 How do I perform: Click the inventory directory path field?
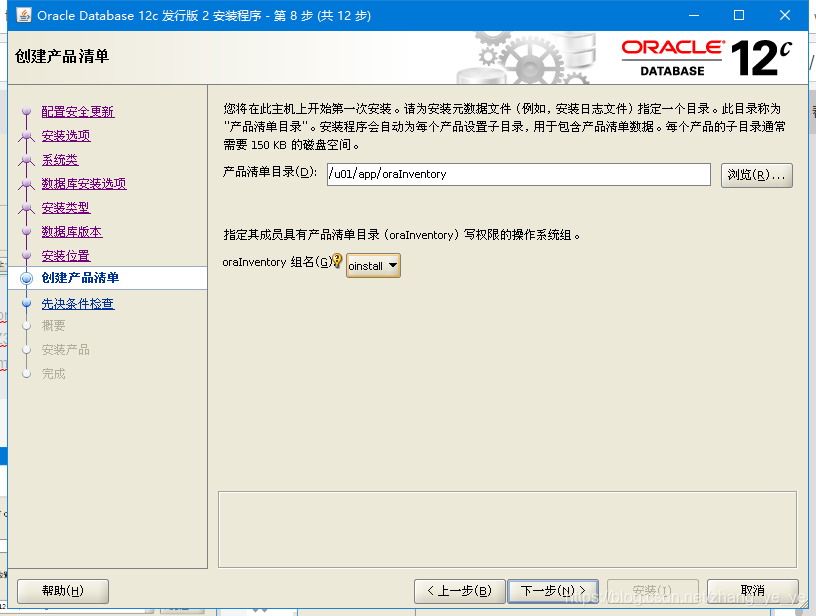tap(518, 174)
